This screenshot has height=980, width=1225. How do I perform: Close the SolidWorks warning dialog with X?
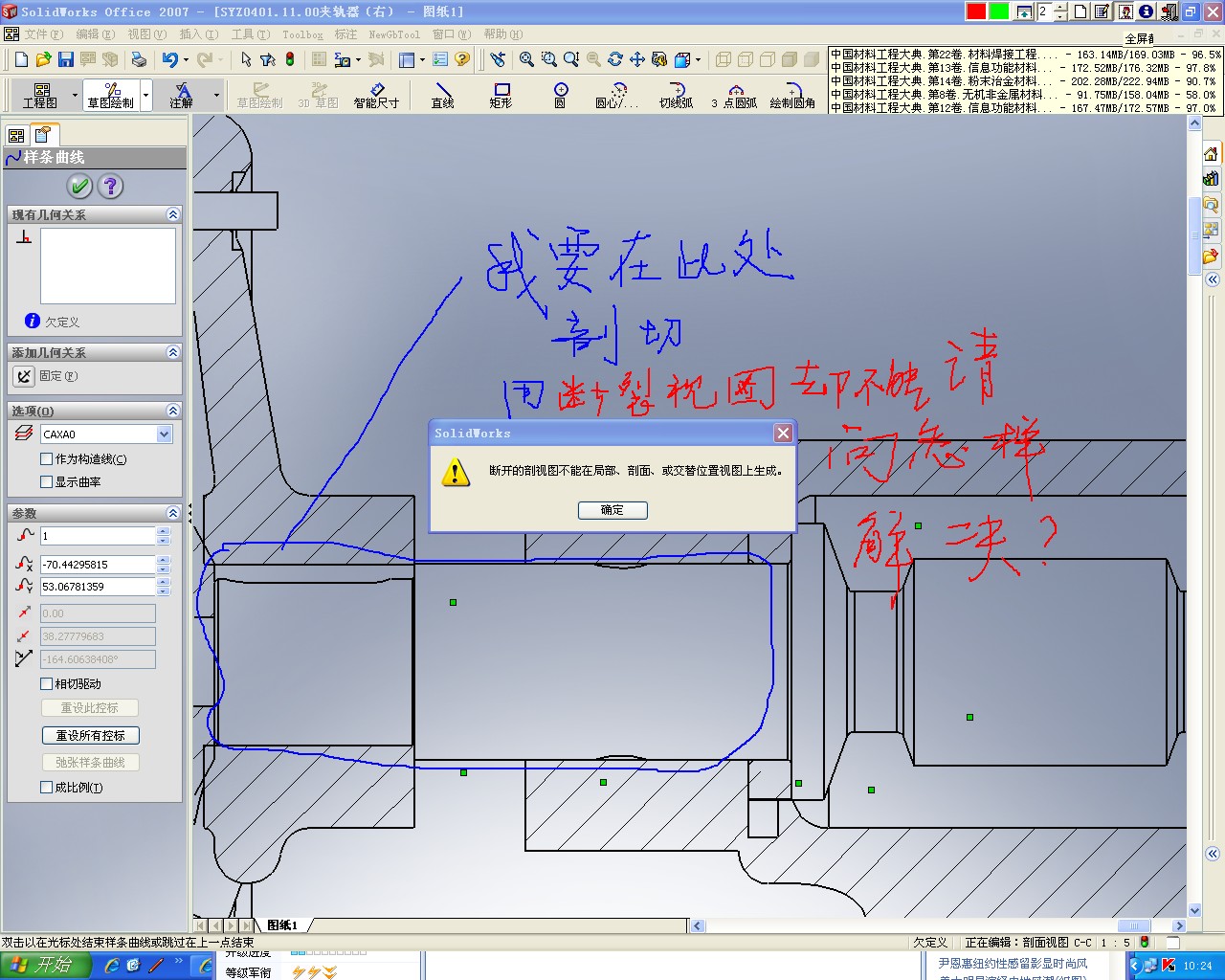(x=783, y=434)
